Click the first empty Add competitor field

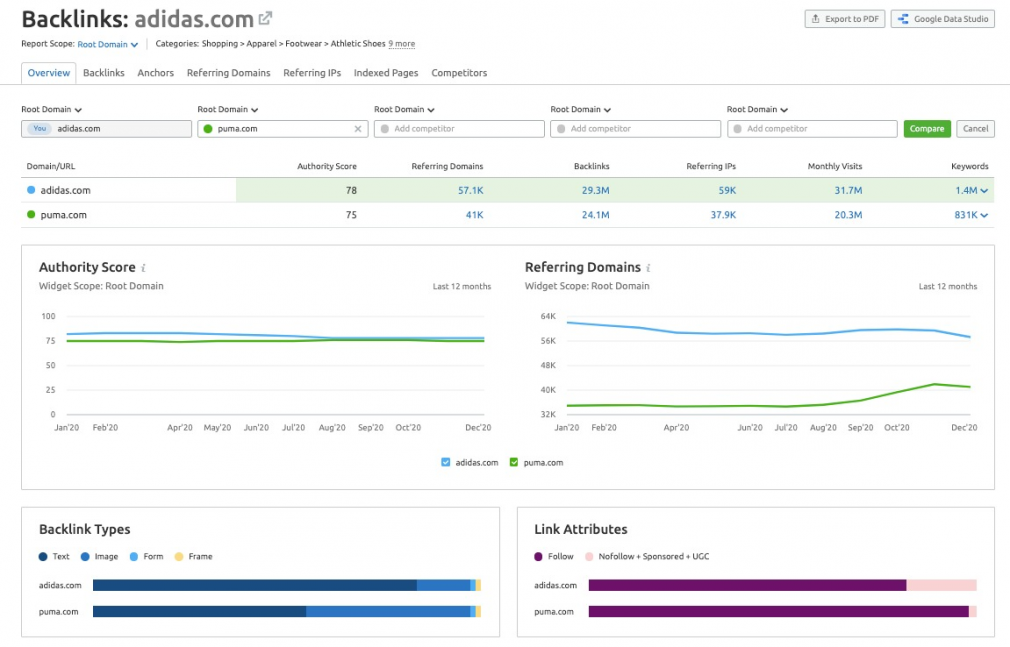click(459, 129)
